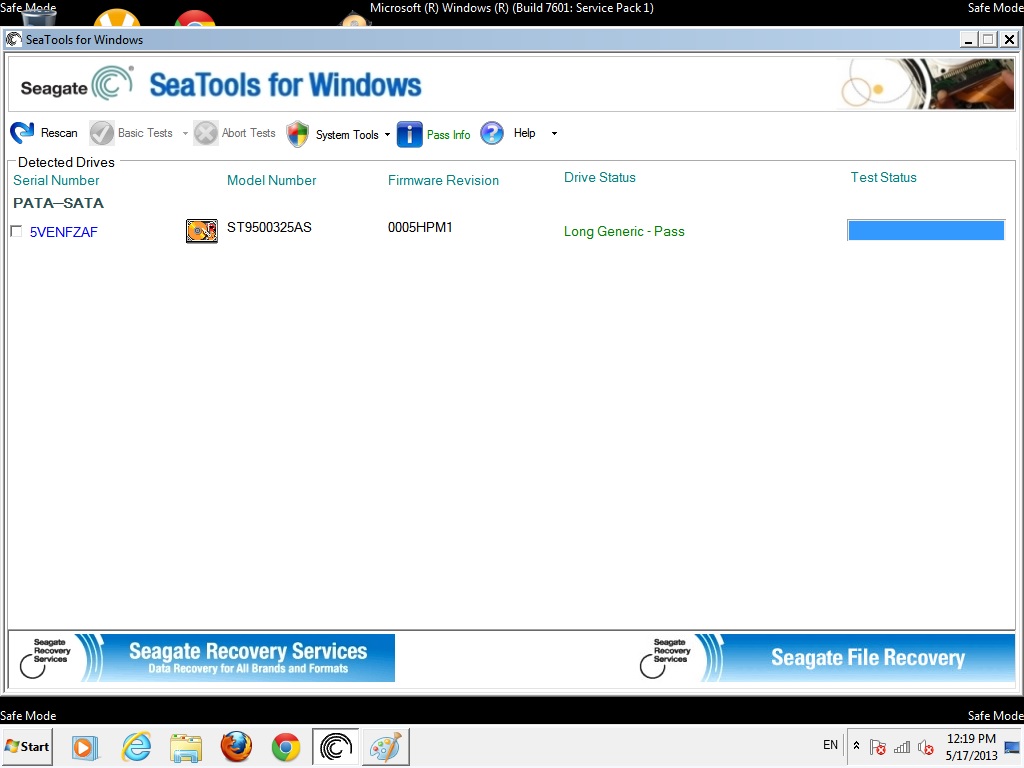Launch Google Chrome from the taskbar

(x=285, y=747)
